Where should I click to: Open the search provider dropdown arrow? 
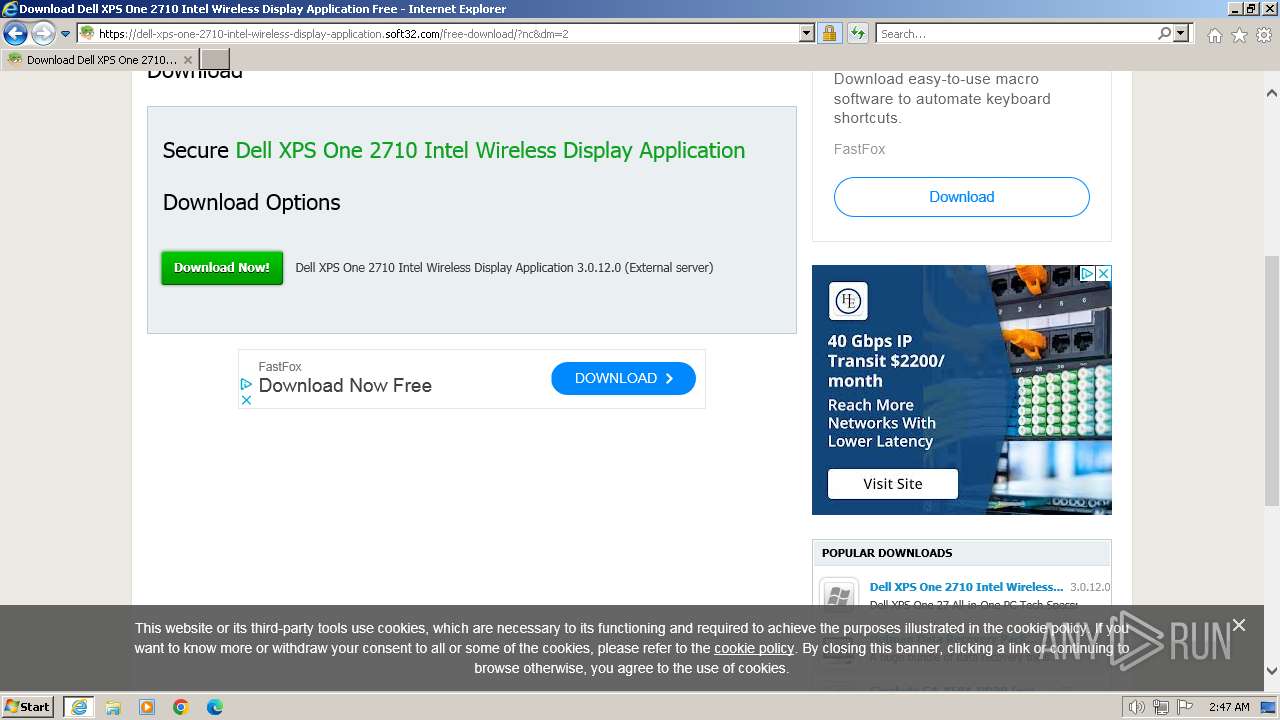(x=1181, y=33)
